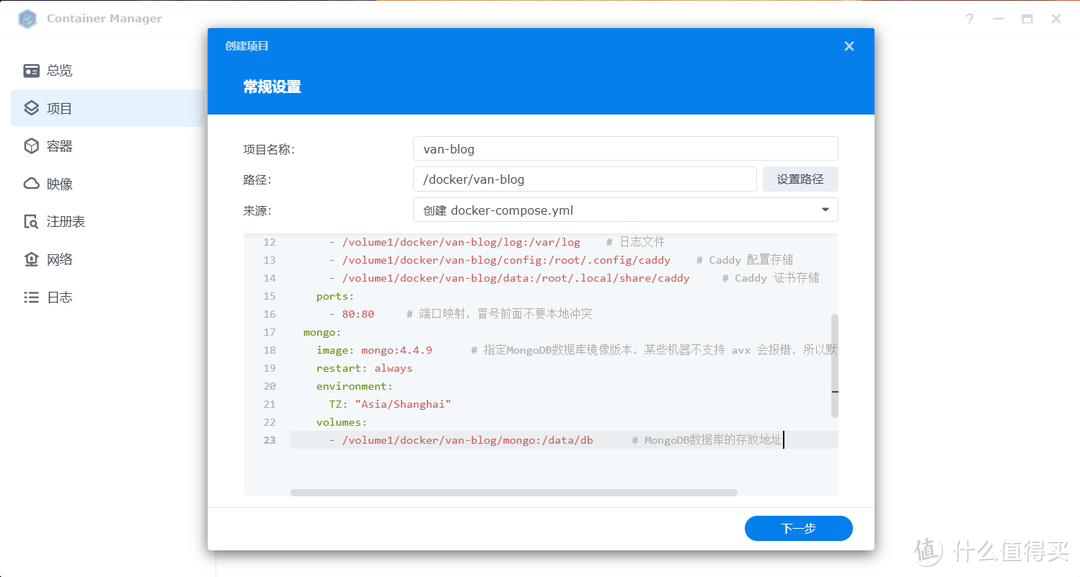Open the help question mark icon
1080x577 pixels.
click(x=969, y=19)
